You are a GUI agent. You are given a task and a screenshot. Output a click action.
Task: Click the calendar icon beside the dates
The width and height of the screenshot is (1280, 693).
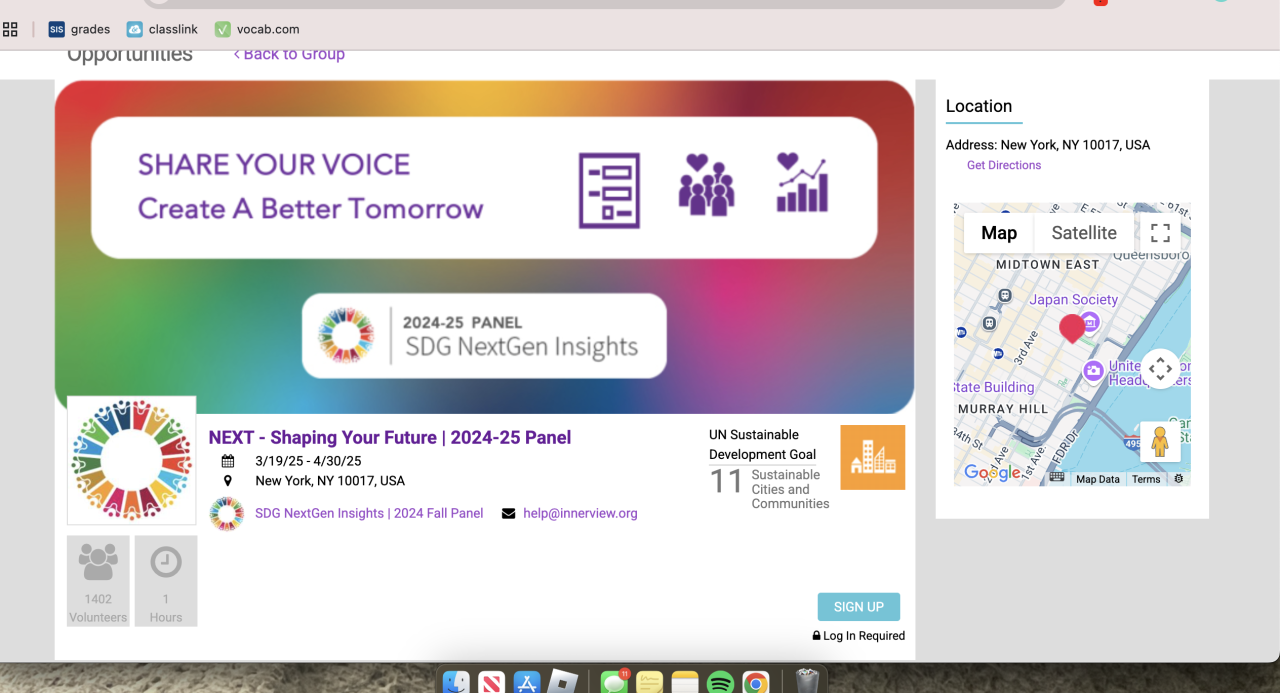click(228, 461)
